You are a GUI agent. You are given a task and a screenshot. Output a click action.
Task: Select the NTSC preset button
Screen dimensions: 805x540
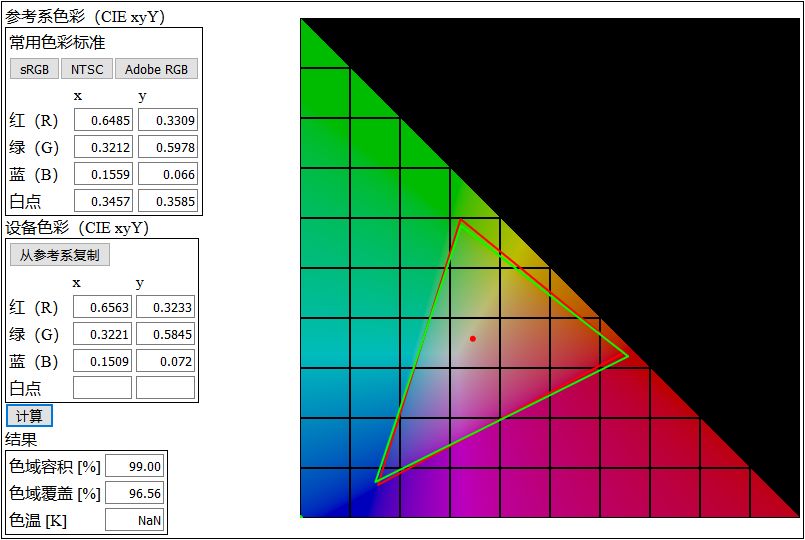click(87, 69)
